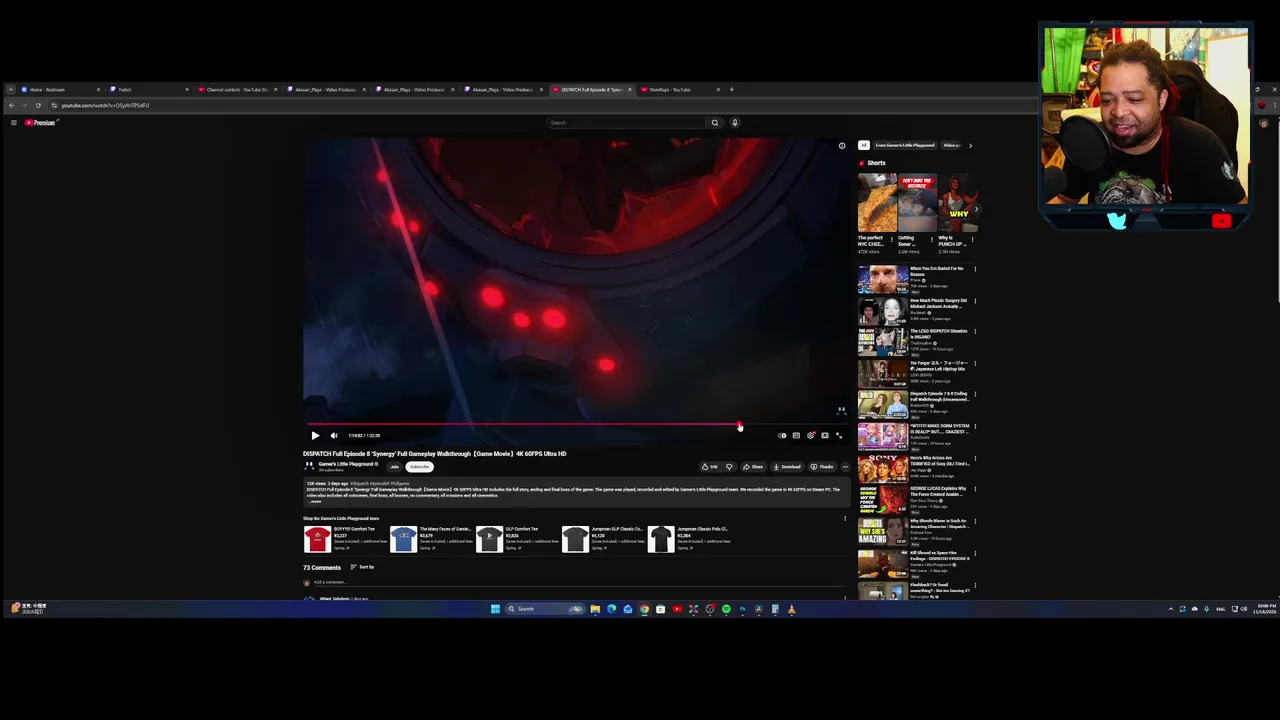Share the video via Share button

tap(752, 466)
